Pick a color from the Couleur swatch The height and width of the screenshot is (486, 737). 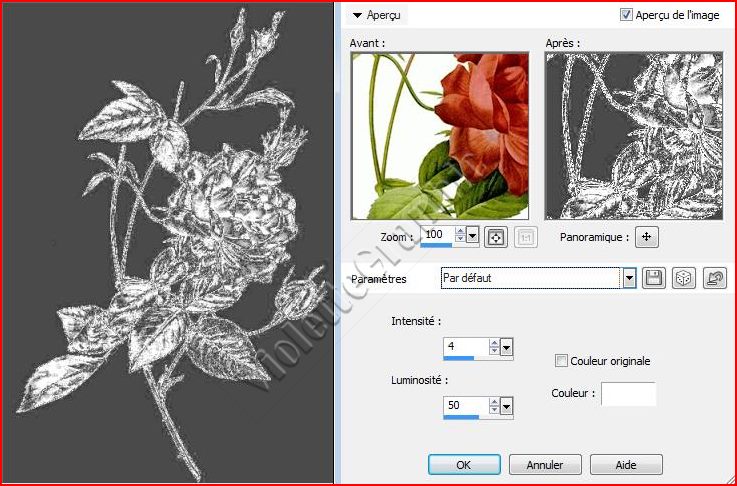click(628, 394)
